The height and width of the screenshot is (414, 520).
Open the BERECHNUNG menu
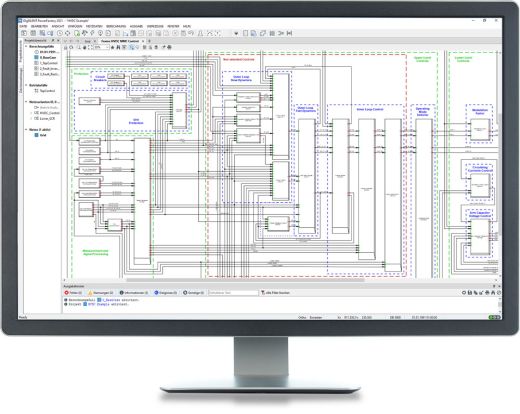click(116, 26)
